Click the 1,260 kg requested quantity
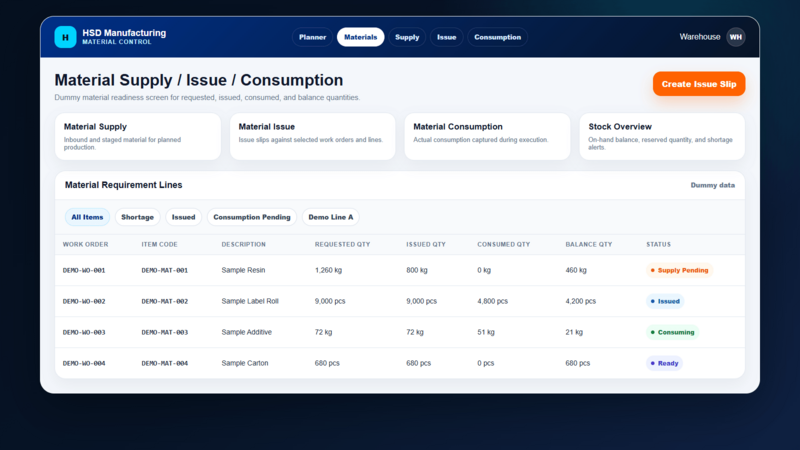Screen dimensions: 800x450 click(x=328, y=270)
